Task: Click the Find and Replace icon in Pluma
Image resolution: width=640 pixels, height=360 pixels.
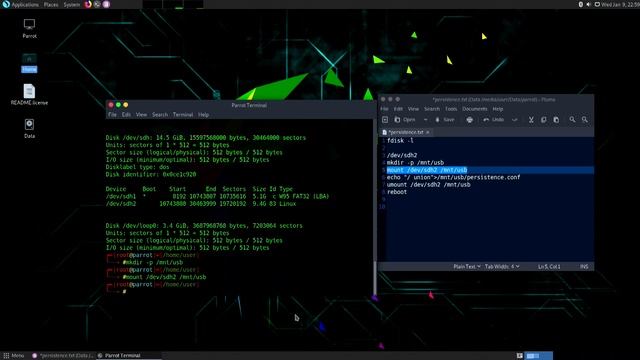Action: pyautogui.click(x=585, y=120)
